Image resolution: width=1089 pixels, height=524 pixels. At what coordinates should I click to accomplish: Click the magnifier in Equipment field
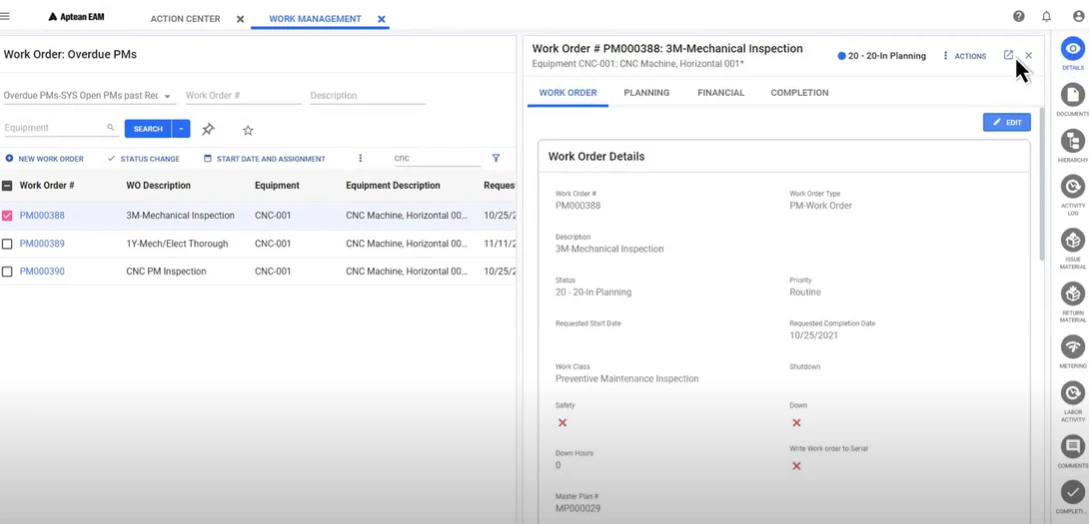(x=110, y=128)
